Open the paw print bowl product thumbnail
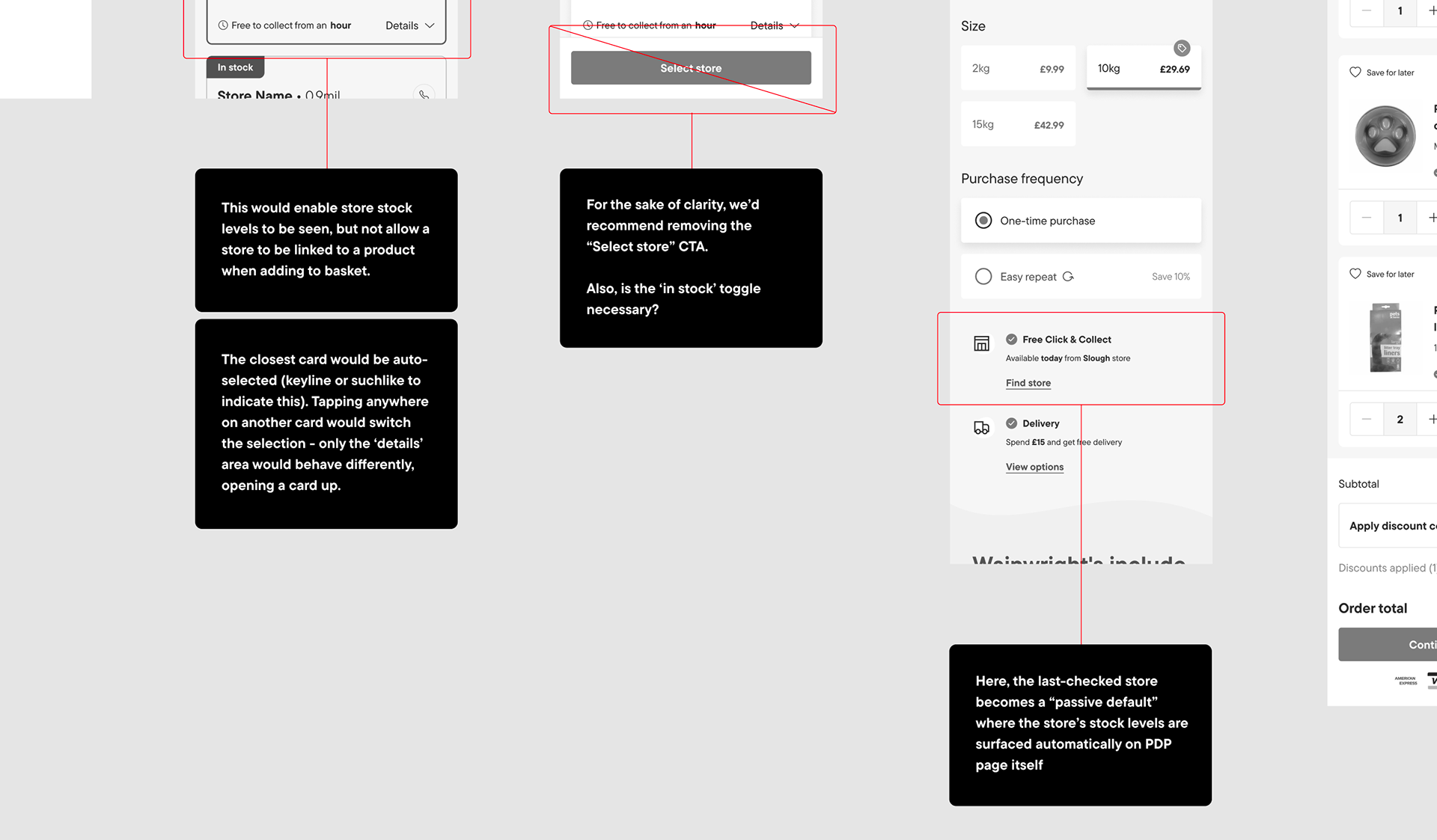Screen dimensions: 1437x840 tap(1385, 136)
